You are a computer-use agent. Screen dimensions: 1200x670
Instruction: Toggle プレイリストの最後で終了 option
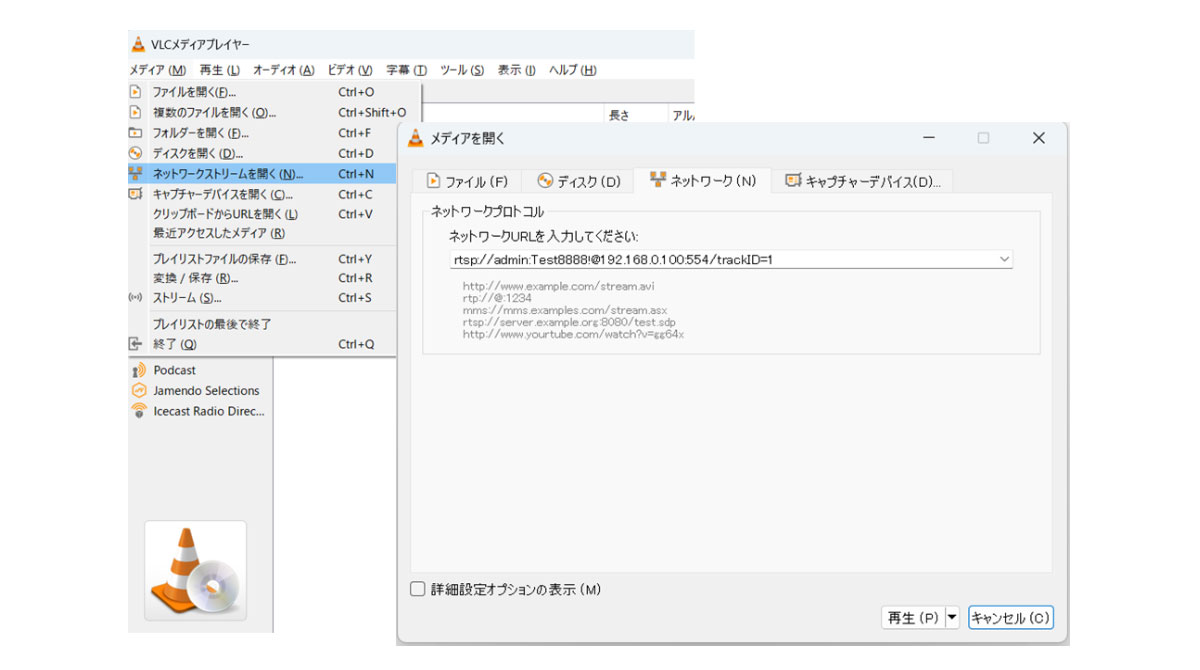(262, 325)
